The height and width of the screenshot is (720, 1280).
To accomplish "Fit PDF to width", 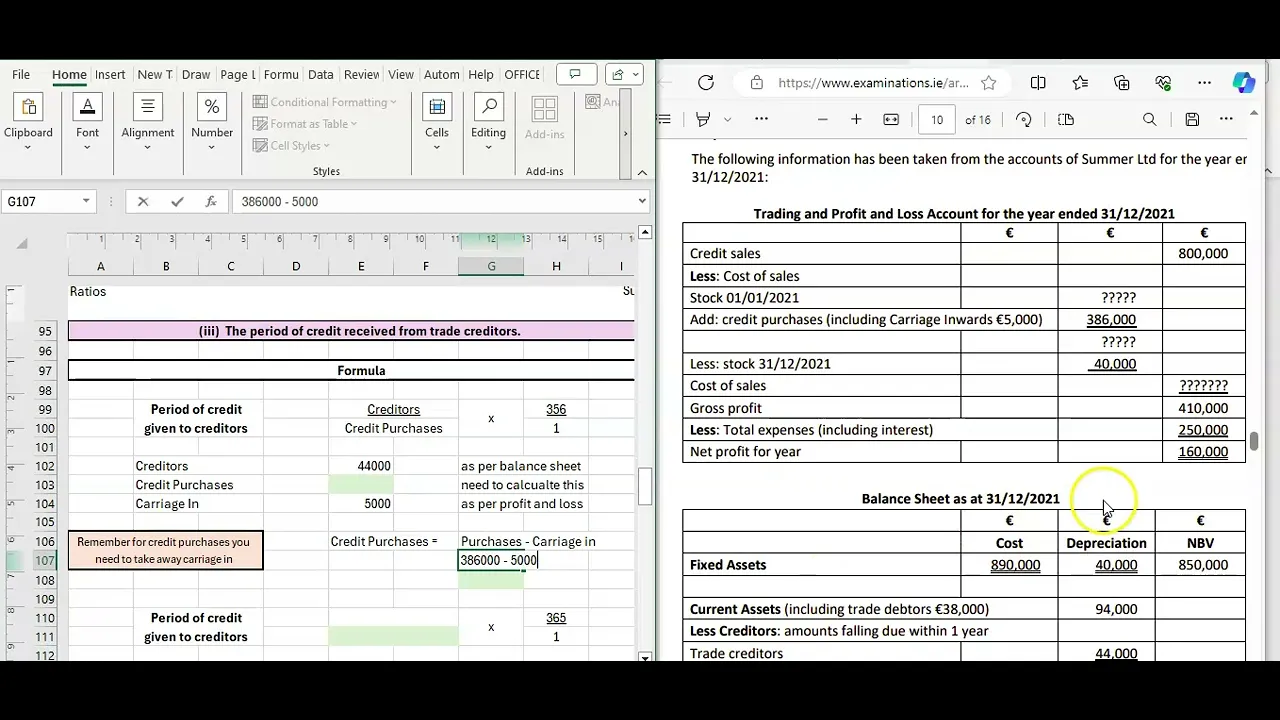I will [891, 119].
